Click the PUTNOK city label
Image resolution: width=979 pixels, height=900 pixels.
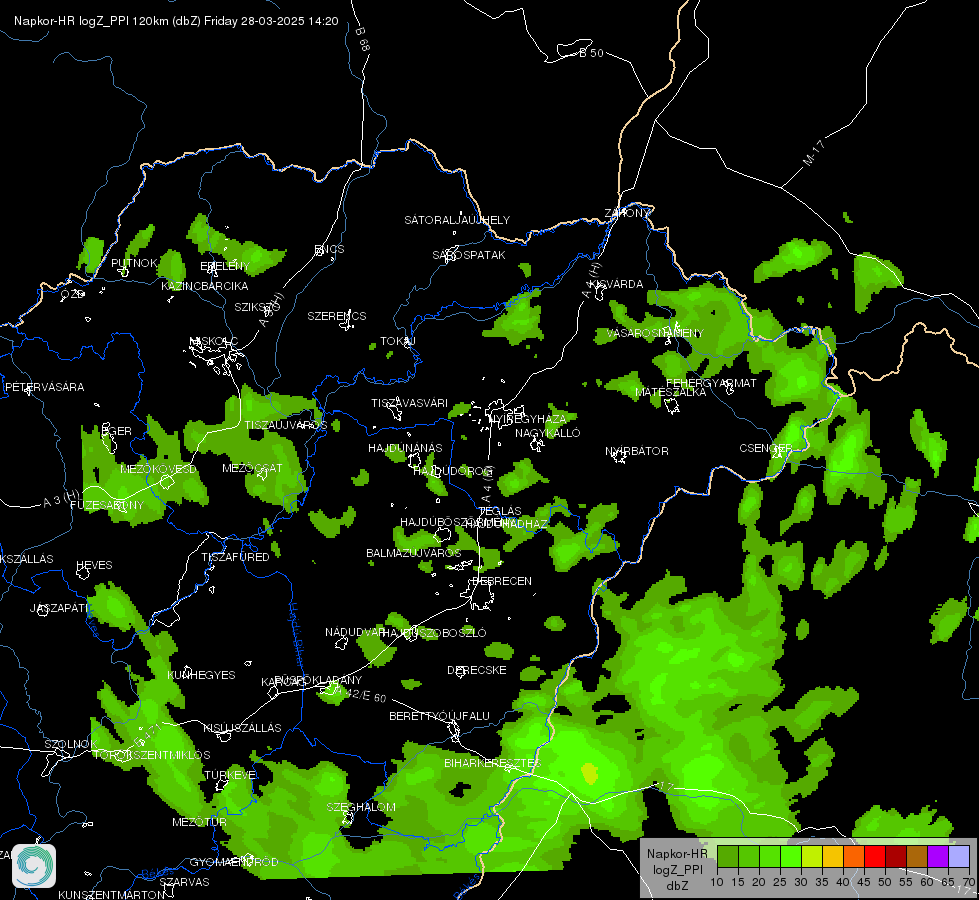134,263
